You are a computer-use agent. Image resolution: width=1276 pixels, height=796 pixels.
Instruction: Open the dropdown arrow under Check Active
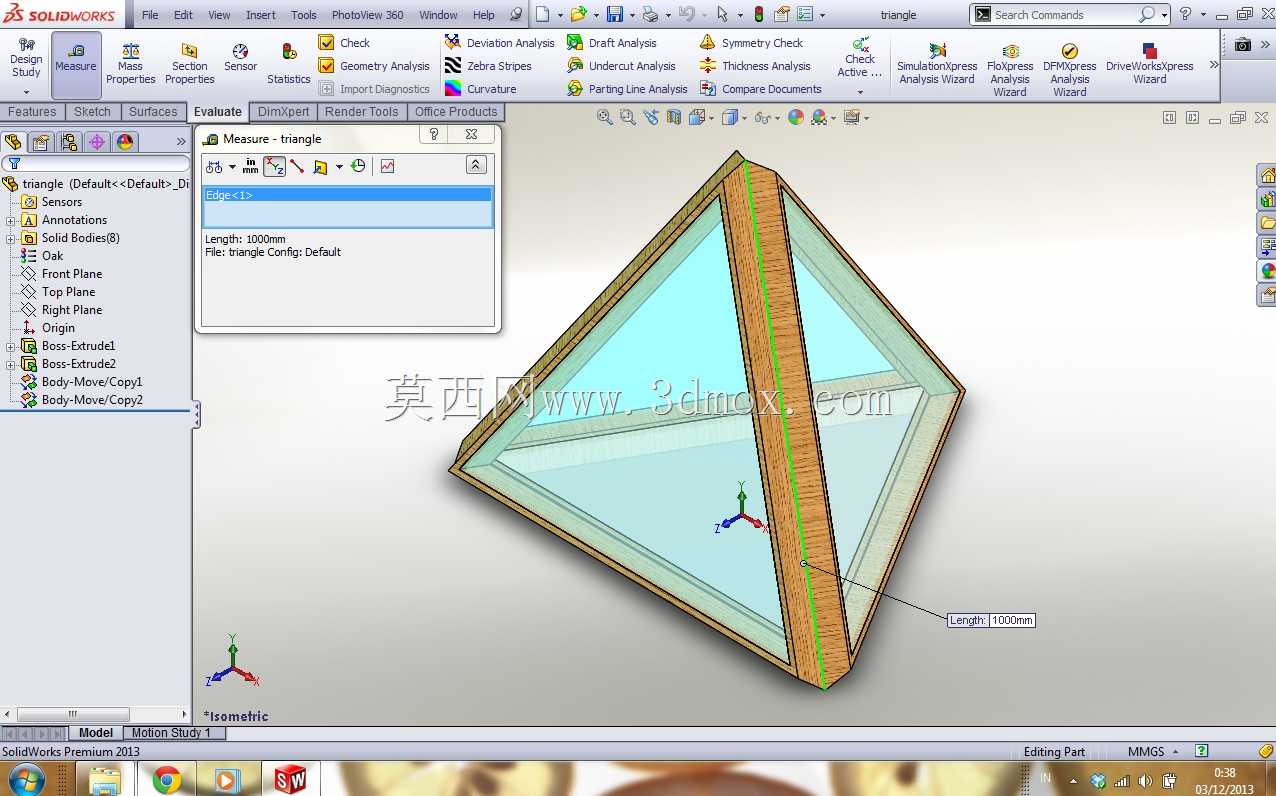tap(860, 92)
